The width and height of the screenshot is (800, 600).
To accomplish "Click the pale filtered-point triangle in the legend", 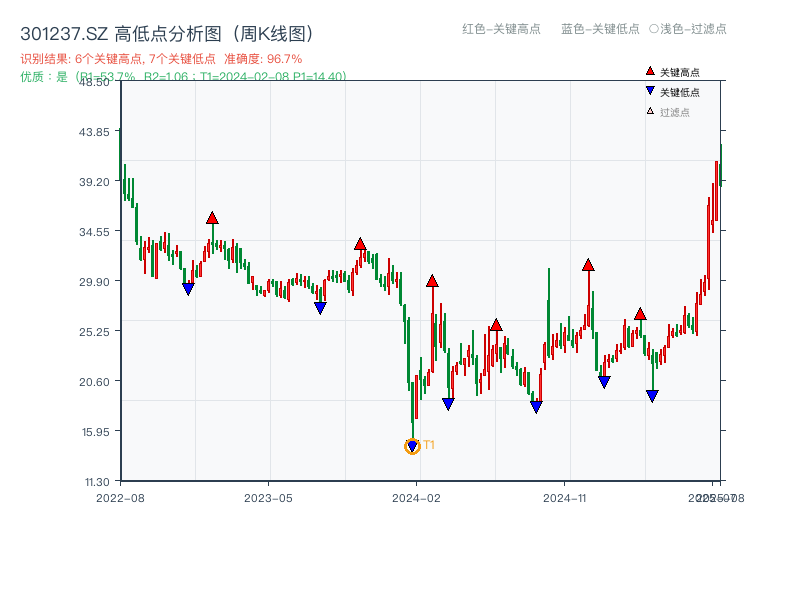I will click(650, 112).
